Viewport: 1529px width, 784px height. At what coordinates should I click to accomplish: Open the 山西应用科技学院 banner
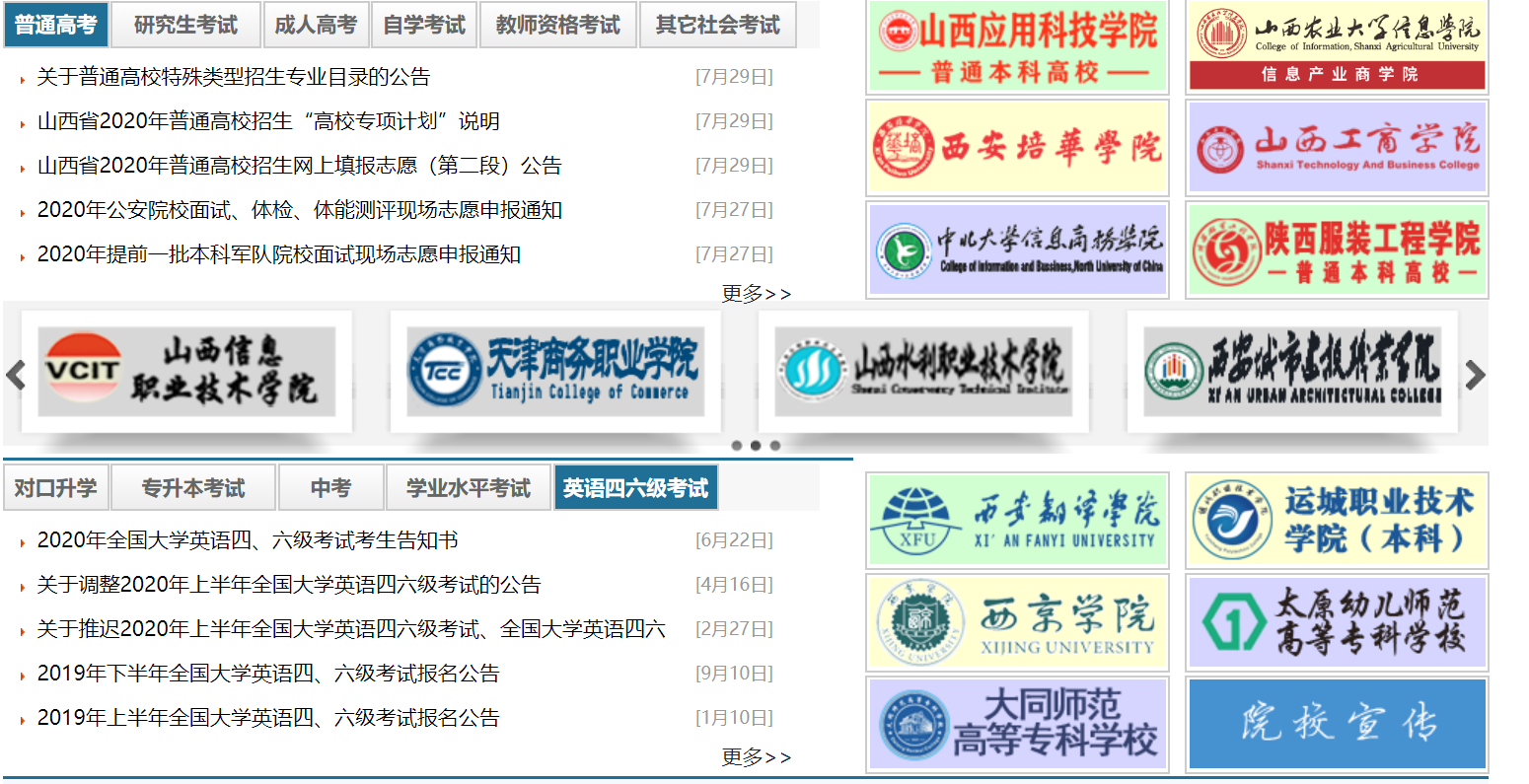(x=1017, y=46)
